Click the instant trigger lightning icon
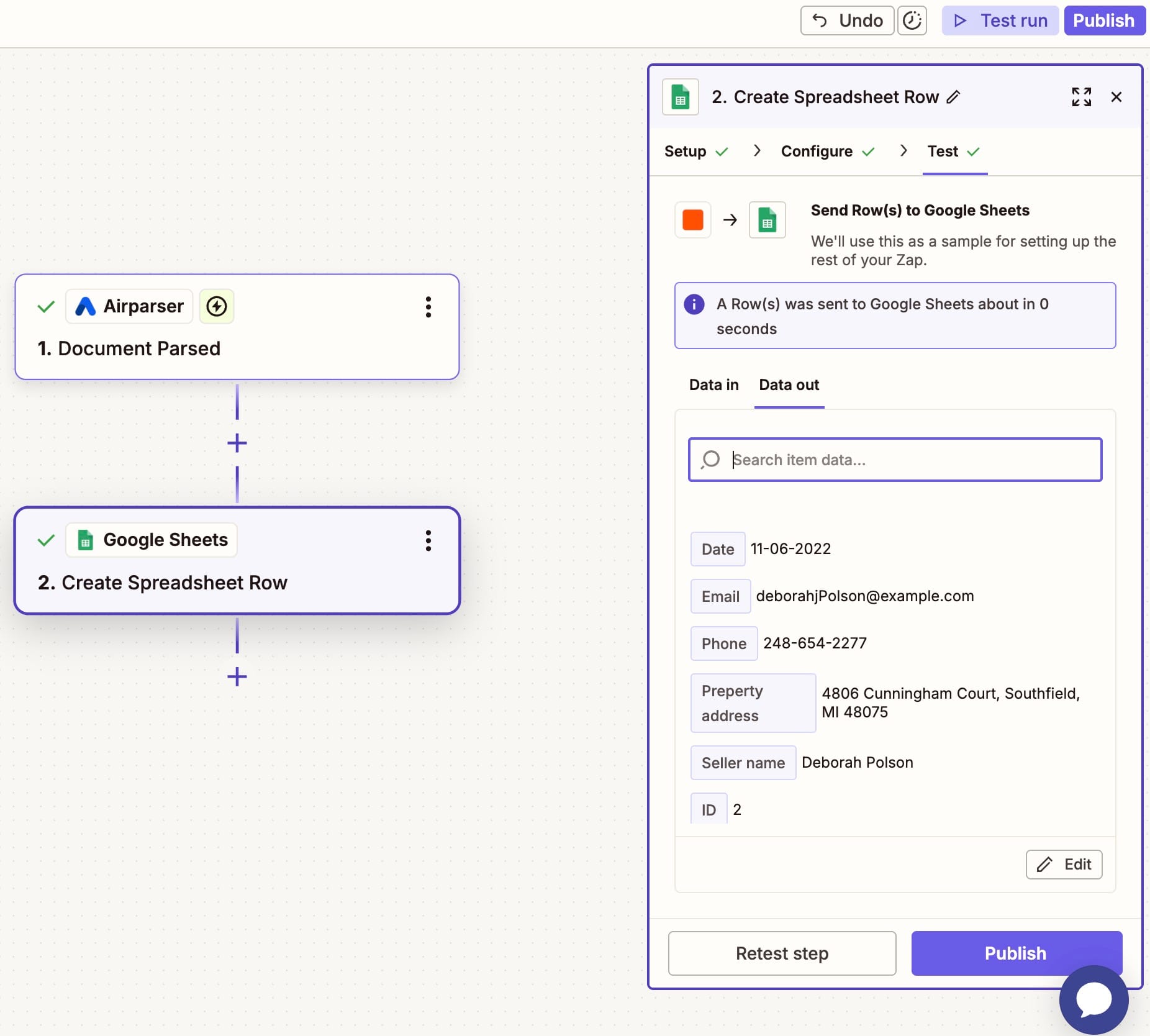Screen dimensions: 1150x1036 pyautogui.click(x=217, y=306)
